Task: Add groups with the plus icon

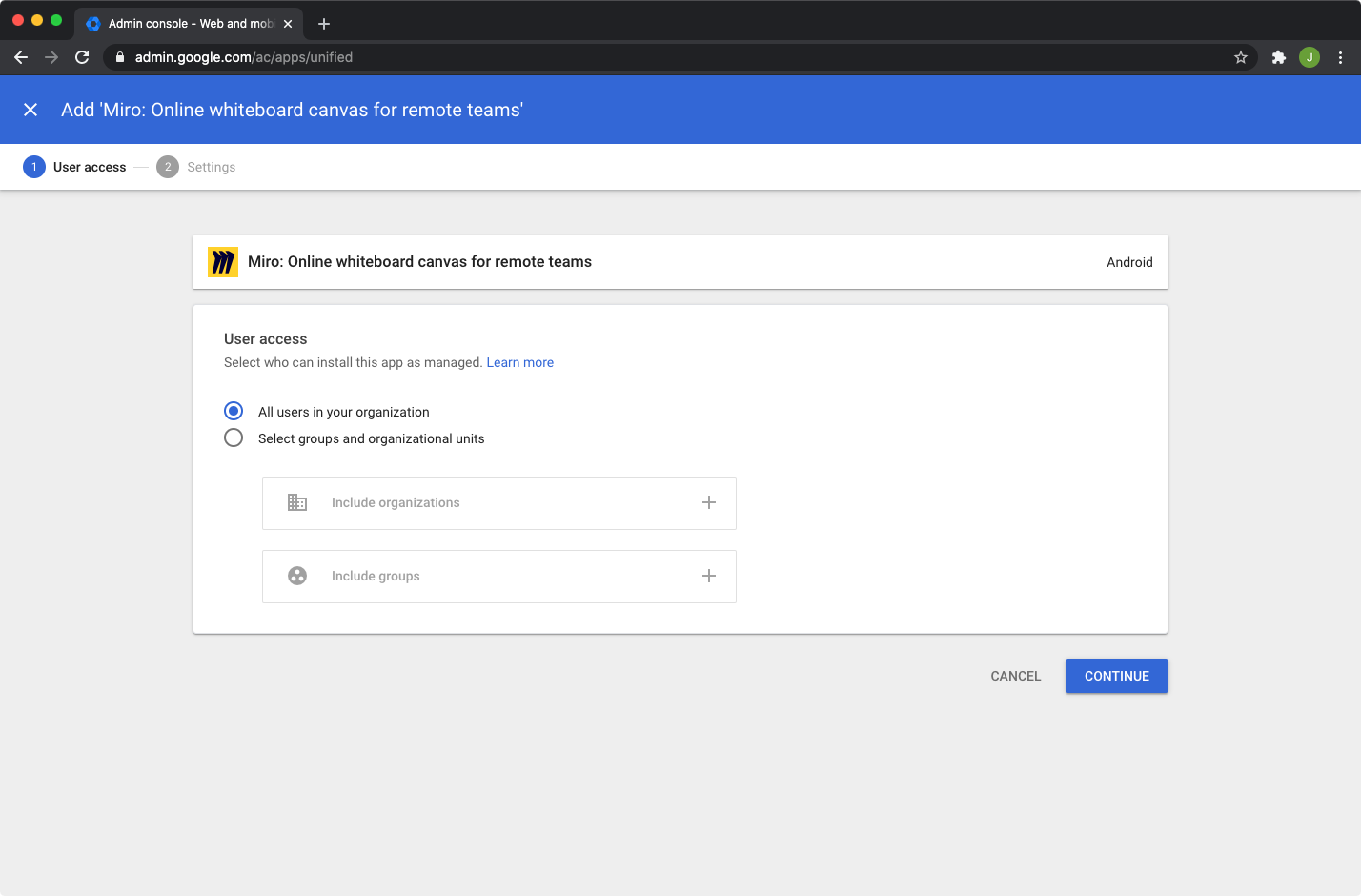Action: click(709, 576)
